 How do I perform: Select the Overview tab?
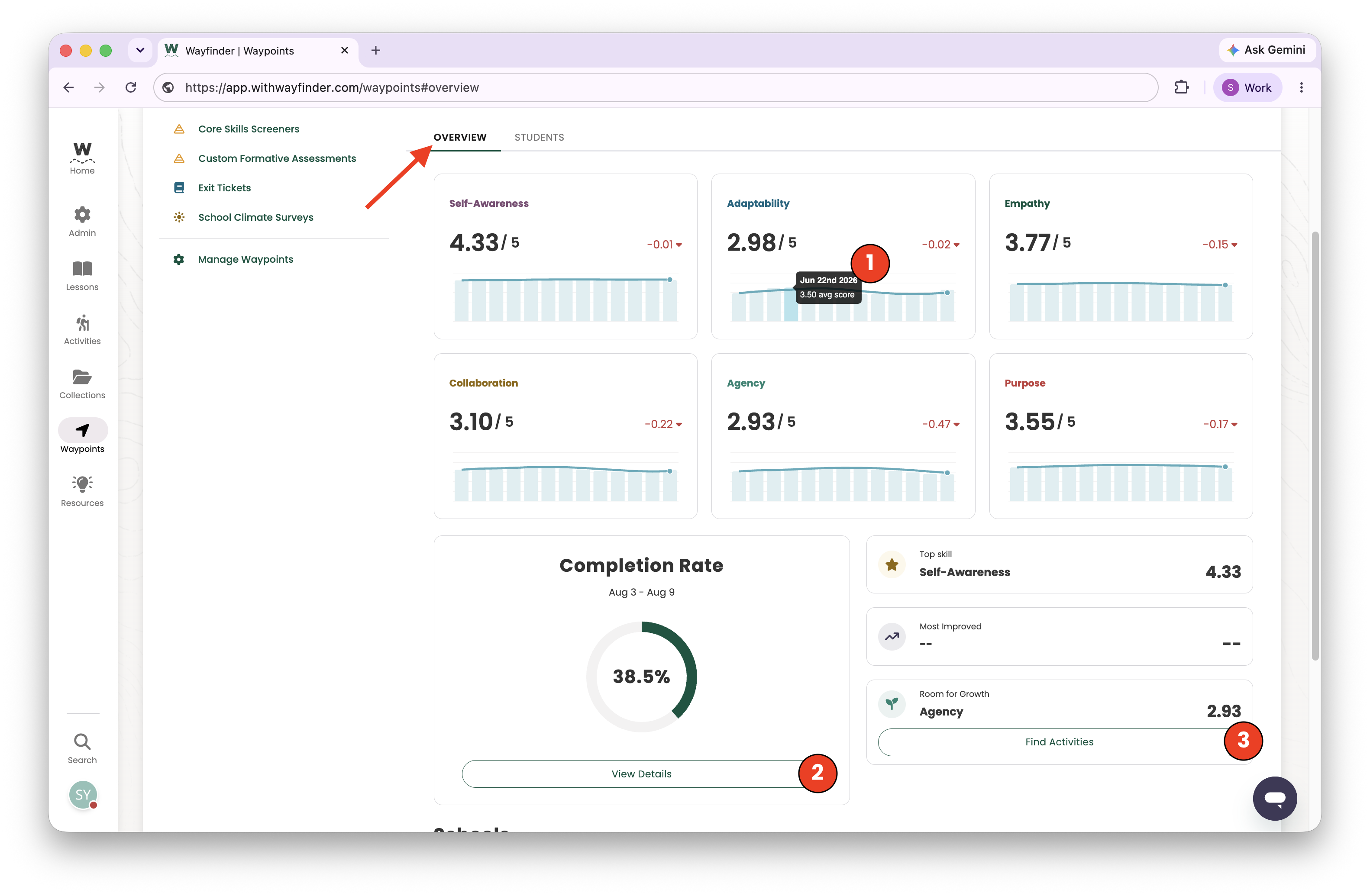(x=459, y=137)
